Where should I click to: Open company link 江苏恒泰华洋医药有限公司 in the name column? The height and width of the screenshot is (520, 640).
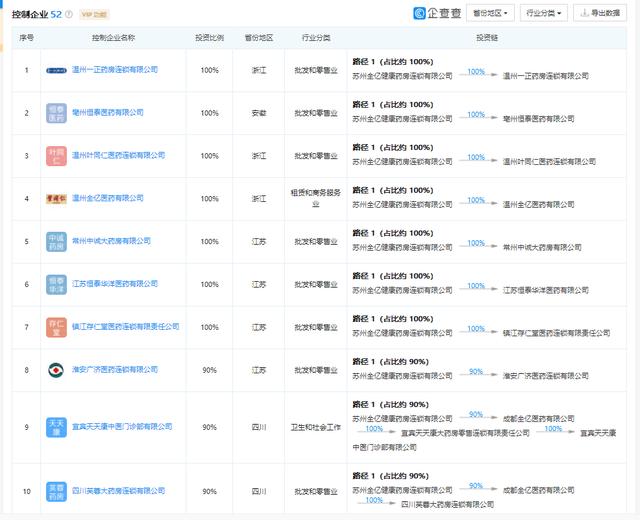coord(115,284)
